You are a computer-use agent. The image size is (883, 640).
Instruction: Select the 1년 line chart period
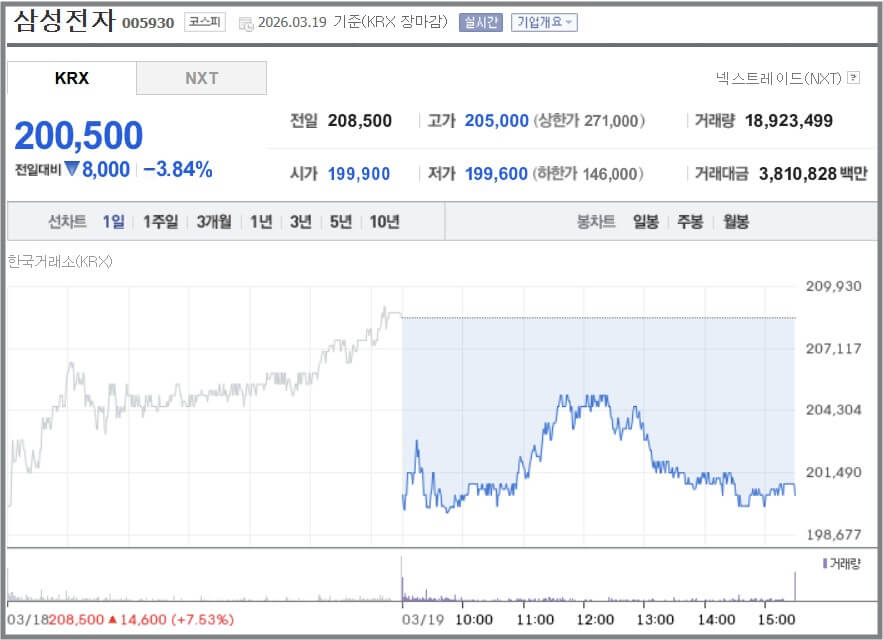pos(261,221)
